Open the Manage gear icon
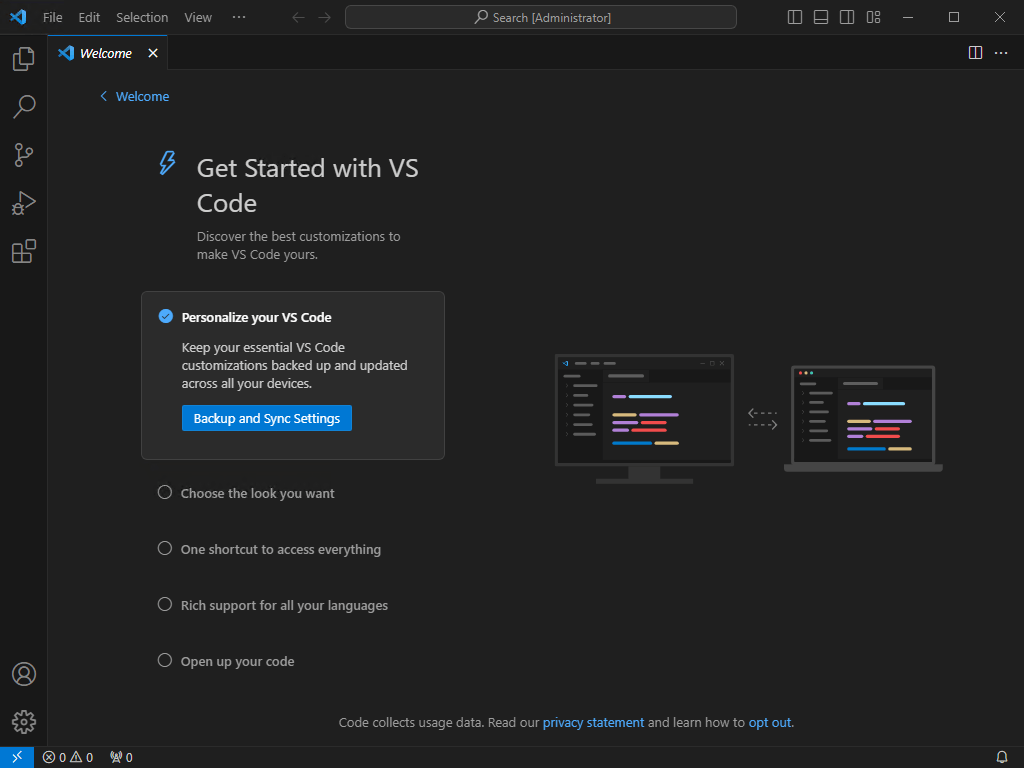 (24, 722)
